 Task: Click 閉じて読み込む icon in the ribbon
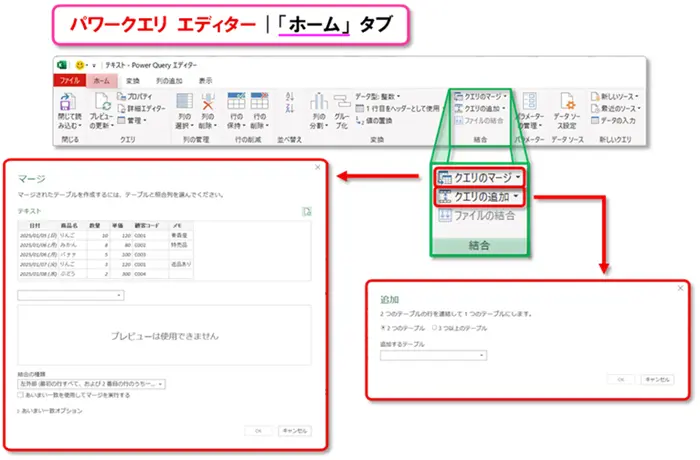[68, 102]
